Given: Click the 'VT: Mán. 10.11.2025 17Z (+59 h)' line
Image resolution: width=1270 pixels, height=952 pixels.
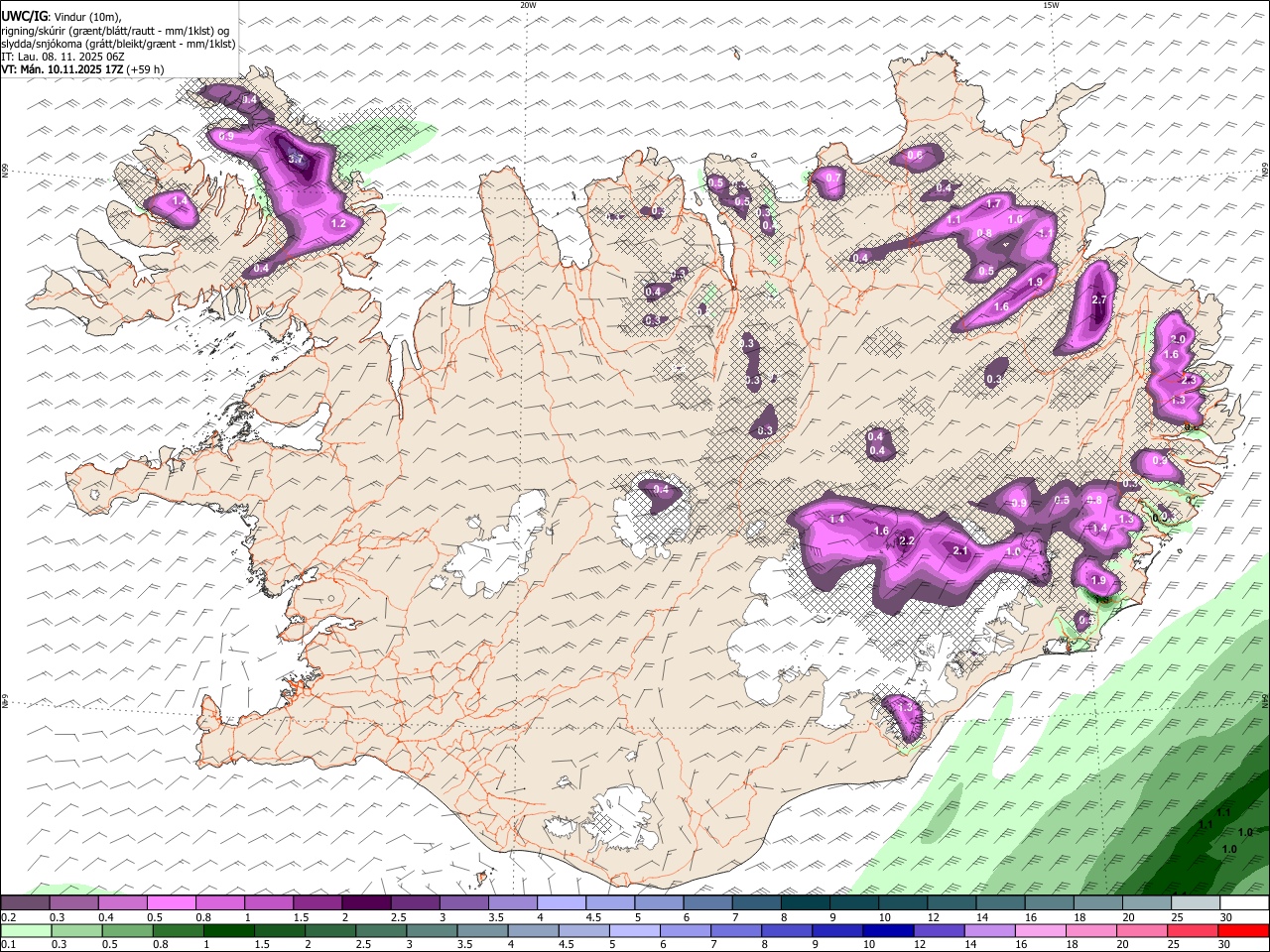Looking at the screenshot, I should click(82, 69).
